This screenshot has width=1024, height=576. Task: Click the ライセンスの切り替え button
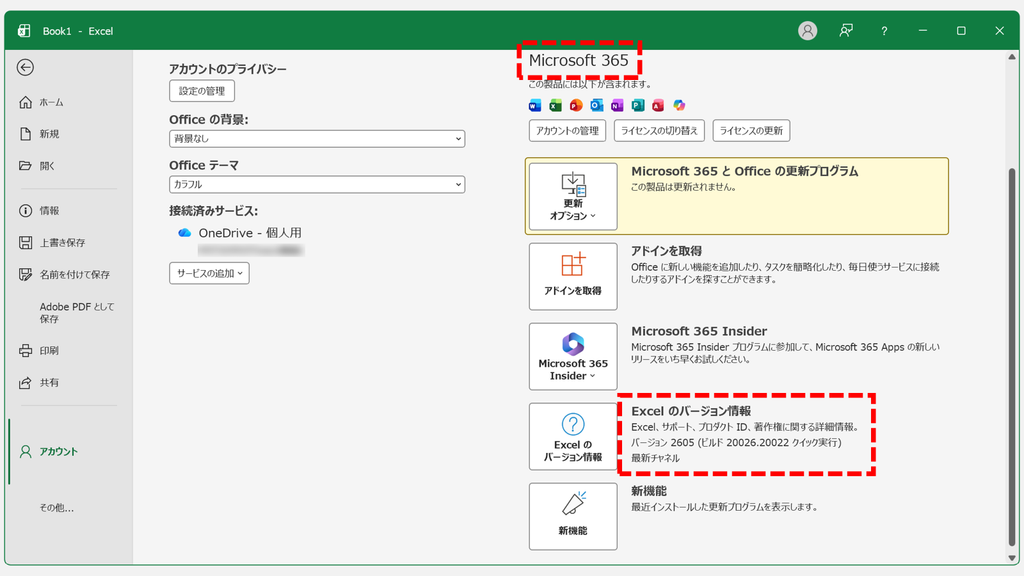coord(659,131)
